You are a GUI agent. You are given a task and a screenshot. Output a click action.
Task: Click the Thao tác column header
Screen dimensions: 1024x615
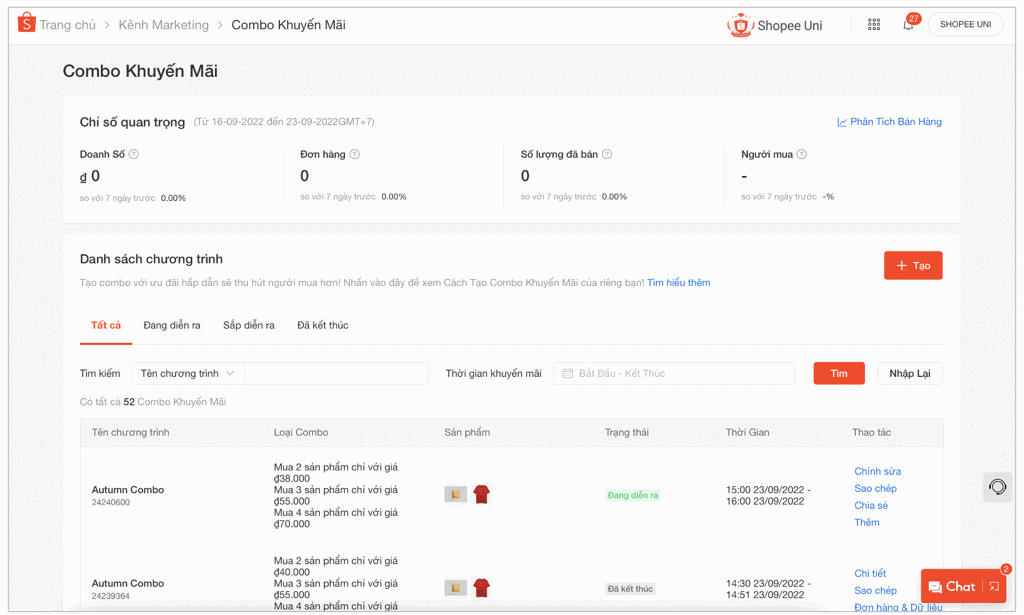click(872, 432)
